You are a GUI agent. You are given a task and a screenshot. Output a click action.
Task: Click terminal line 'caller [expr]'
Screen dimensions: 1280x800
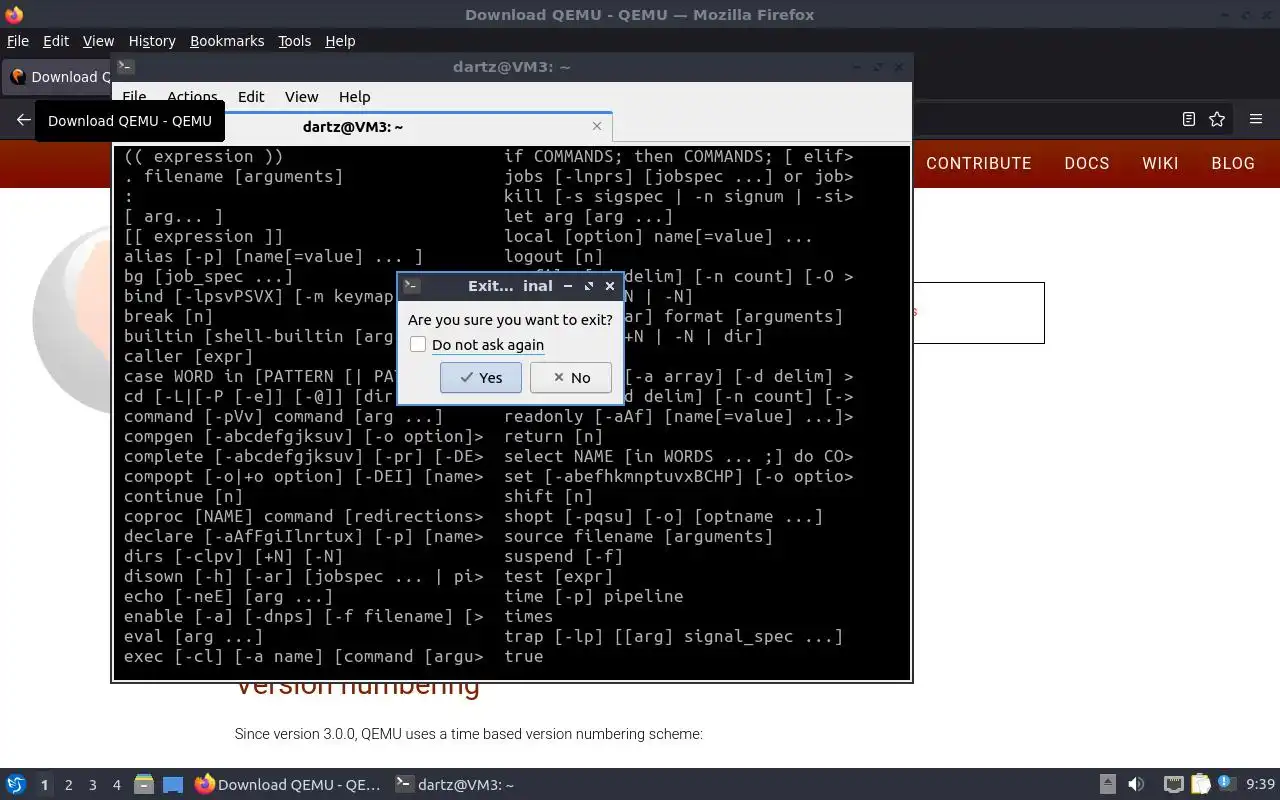click(188, 356)
